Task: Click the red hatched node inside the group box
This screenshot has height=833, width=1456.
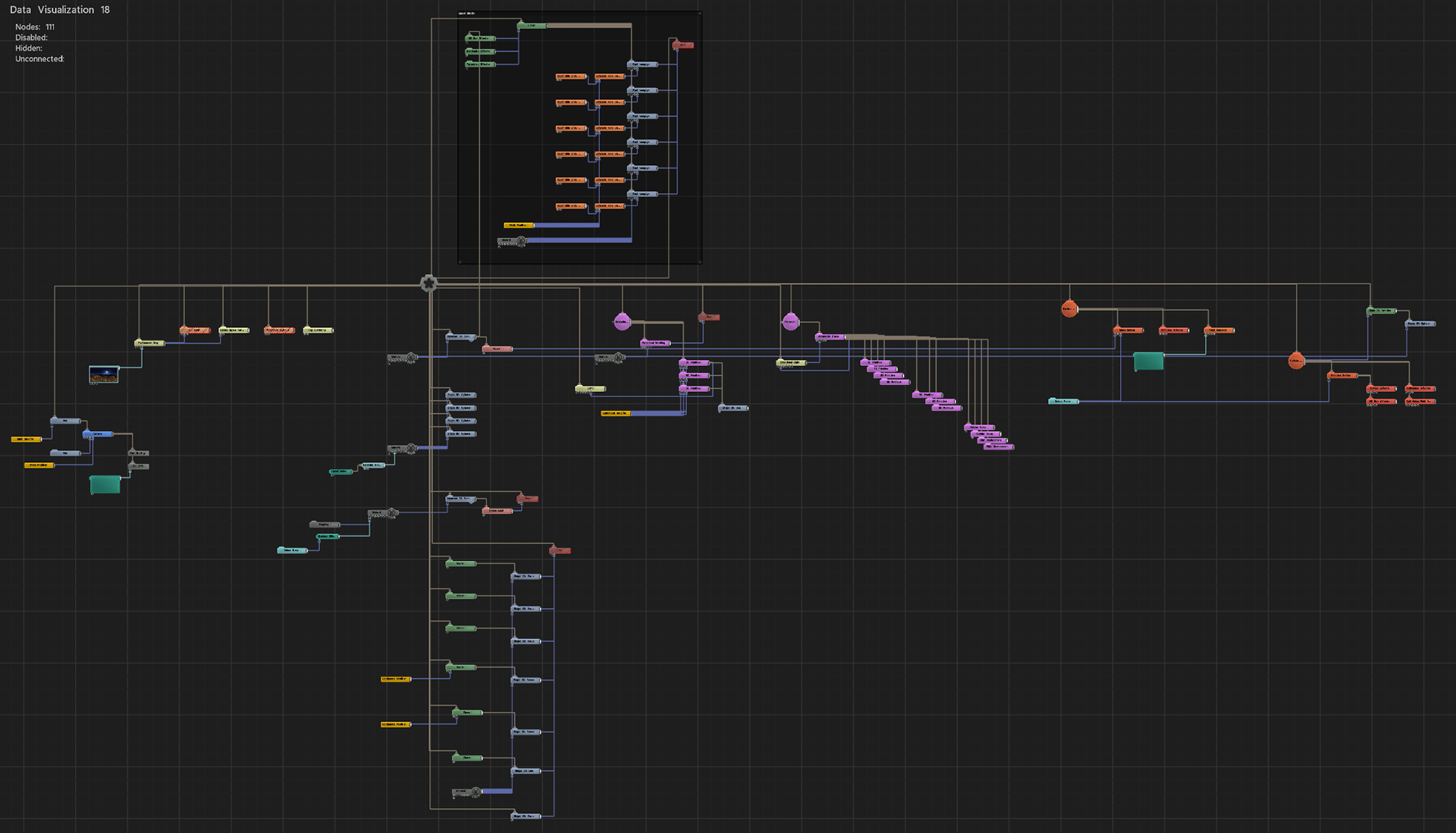Action: tap(683, 45)
